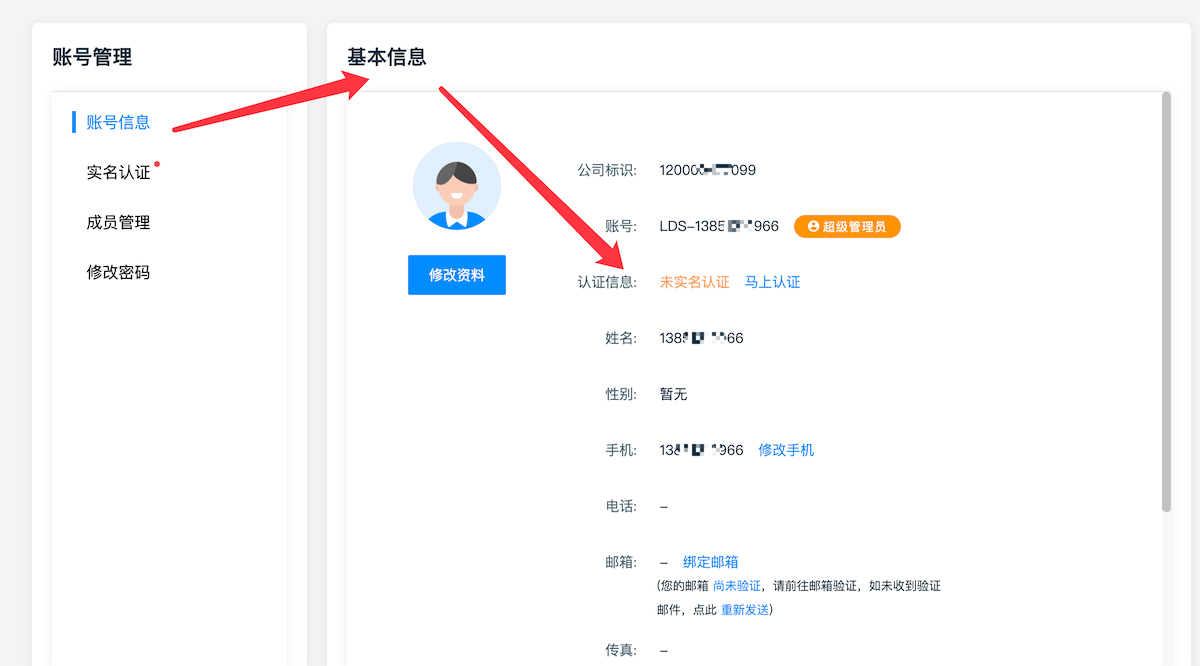
Task: Click the 修改资料 edit profile button
Action: click(x=456, y=274)
